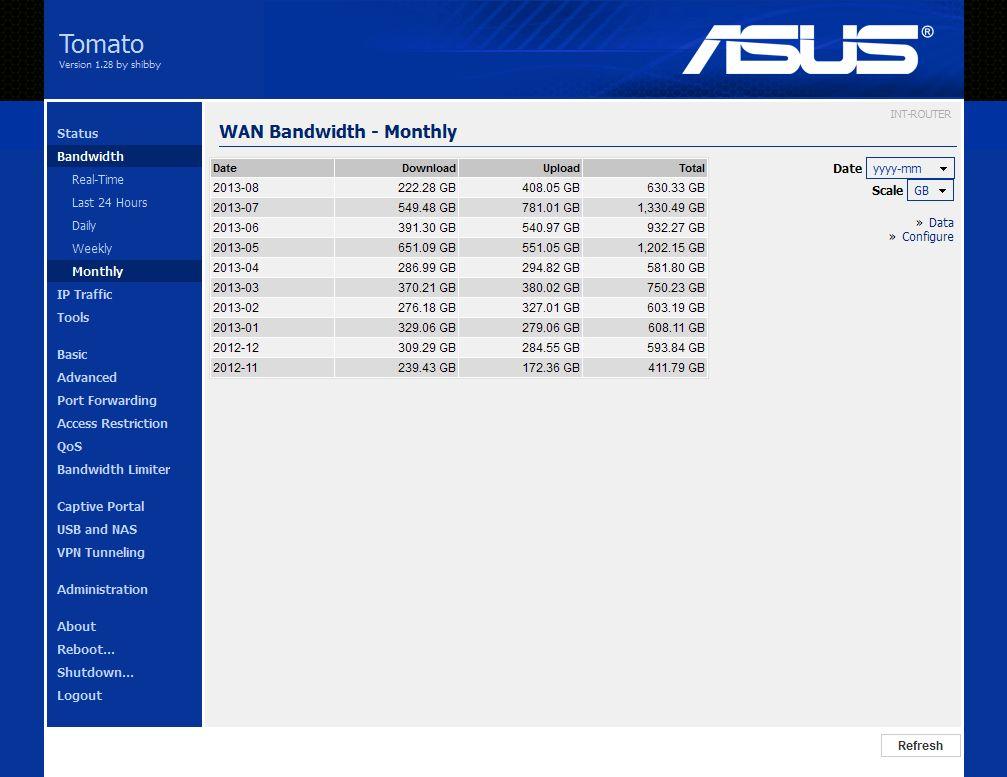
Task: Click upload value 172.36 GB
Action: [x=550, y=367]
